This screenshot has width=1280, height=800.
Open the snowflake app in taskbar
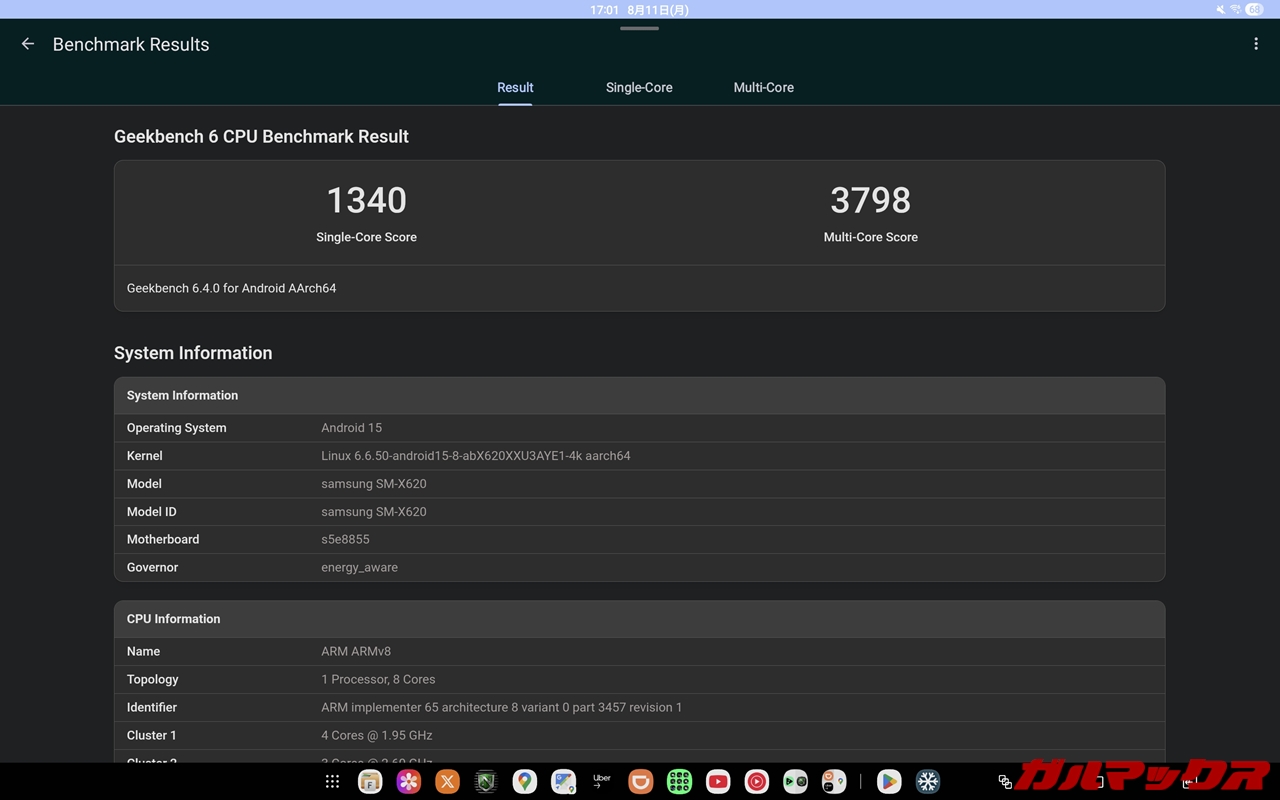pyautogui.click(x=928, y=782)
